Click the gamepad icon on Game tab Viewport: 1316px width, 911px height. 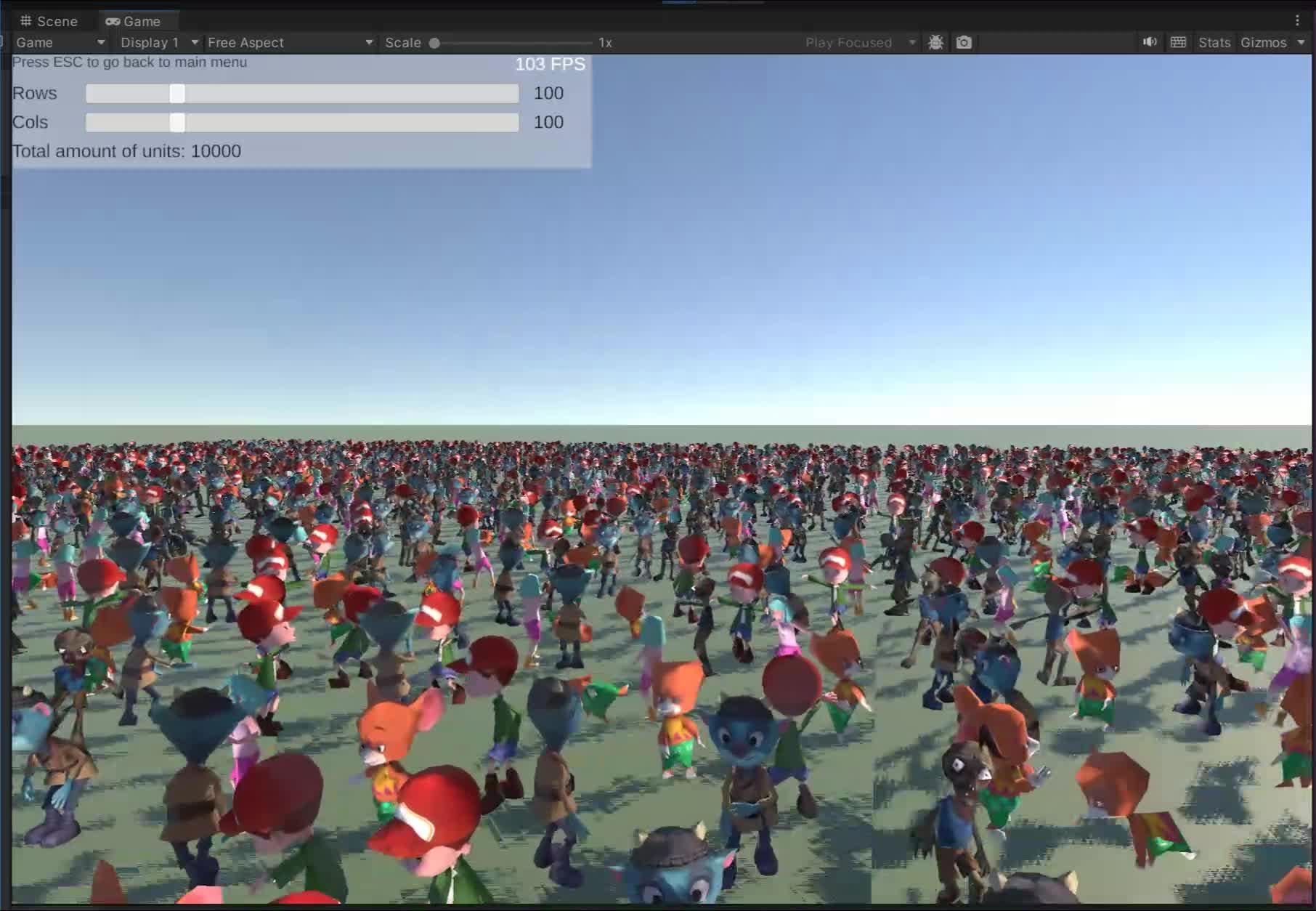[x=113, y=21]
